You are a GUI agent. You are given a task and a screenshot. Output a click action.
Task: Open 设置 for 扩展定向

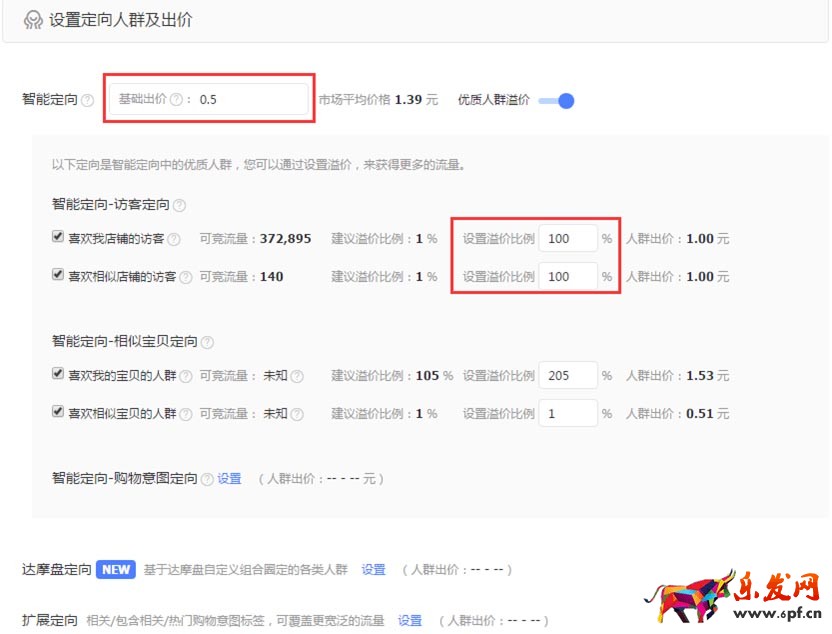click(x=410, y=620)
